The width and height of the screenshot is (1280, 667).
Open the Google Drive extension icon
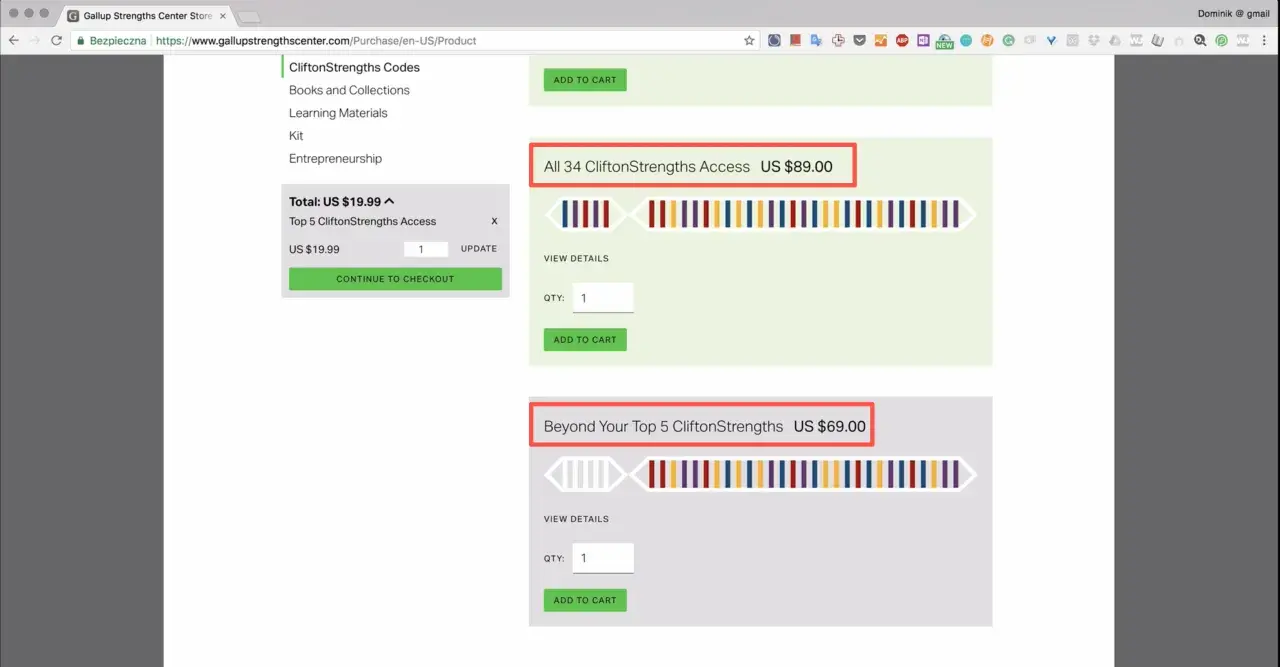pos(1115,41)
